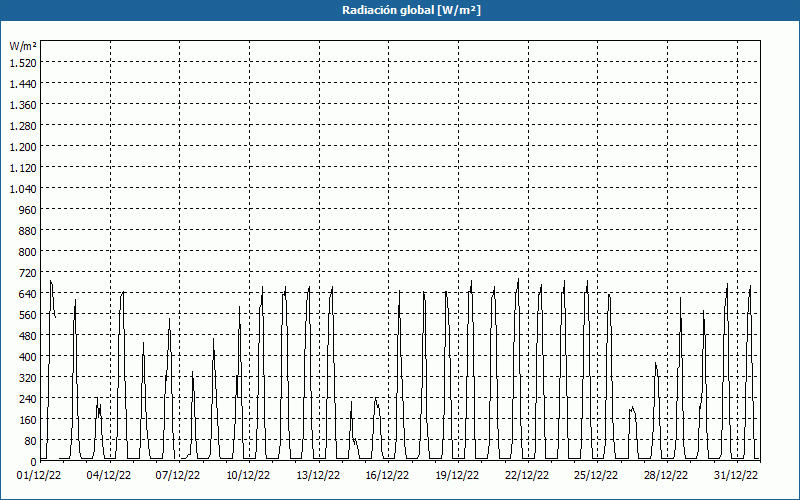Image resolution: width=800 pixels, height=500 pixels.
Task: Click the 1.200 y-axis value
Action: [23, 146]
